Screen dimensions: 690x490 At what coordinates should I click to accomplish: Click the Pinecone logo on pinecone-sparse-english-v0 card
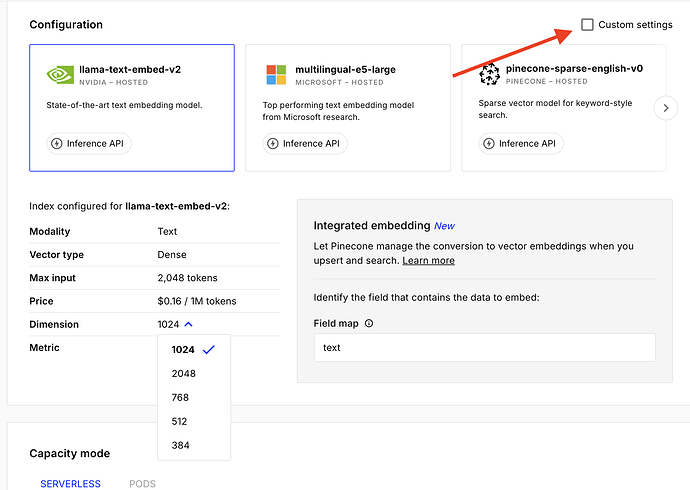(489, 74)
